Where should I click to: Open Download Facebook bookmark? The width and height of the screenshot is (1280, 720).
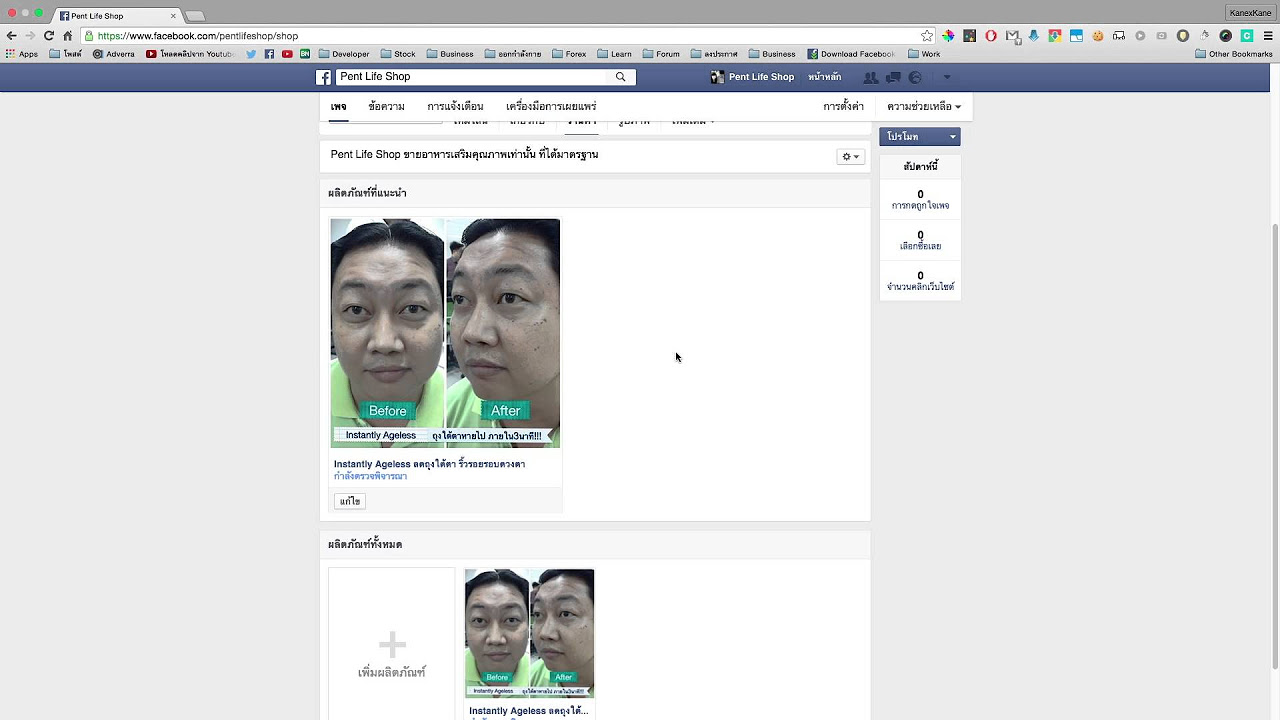[851, 54]
